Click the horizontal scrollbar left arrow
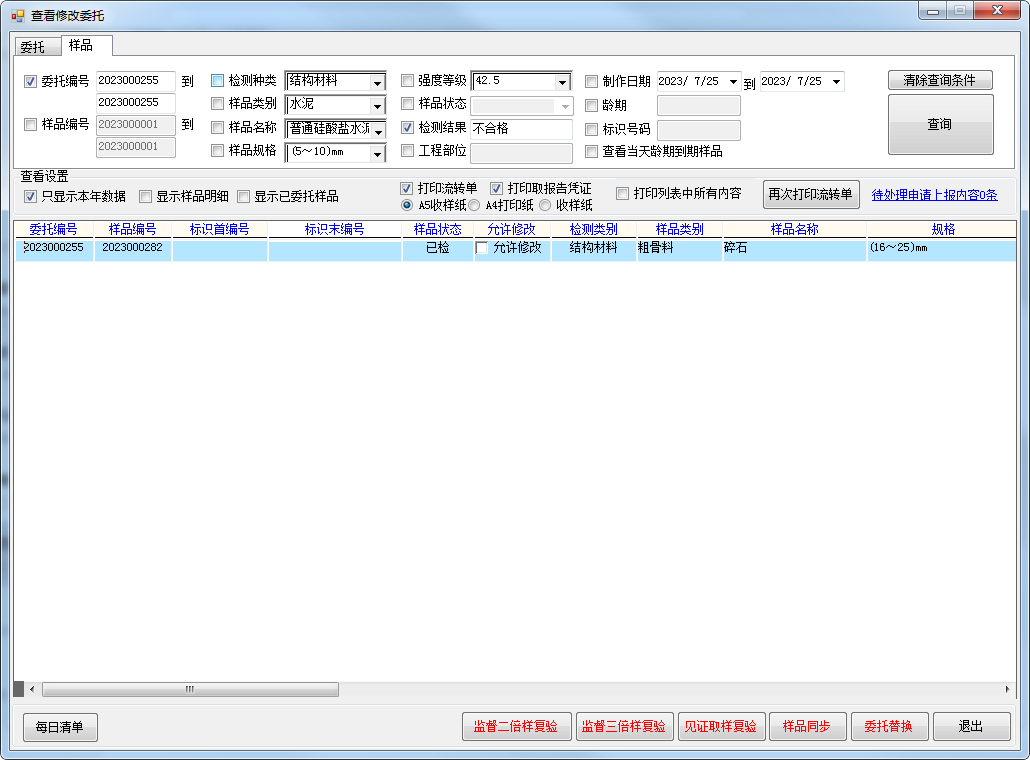 (31, 689)
